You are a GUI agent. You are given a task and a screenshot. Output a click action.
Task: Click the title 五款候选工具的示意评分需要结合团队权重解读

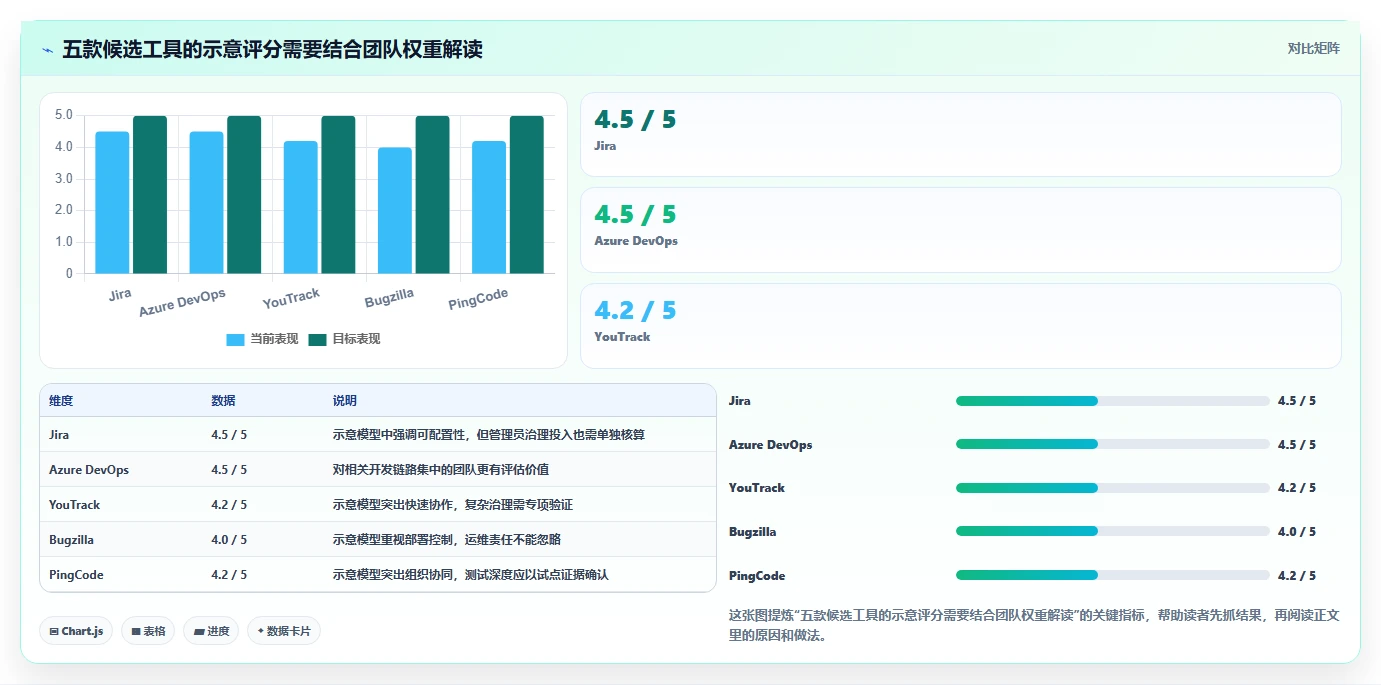pyautogui.click(x=273, y=49)
